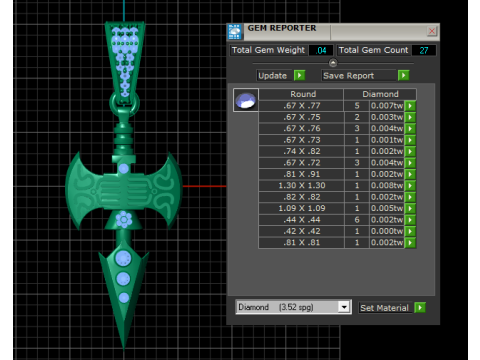Click the green arrow for the .67 X .75 row
This screenshot has width=480, height=360.
coord(410,117)
